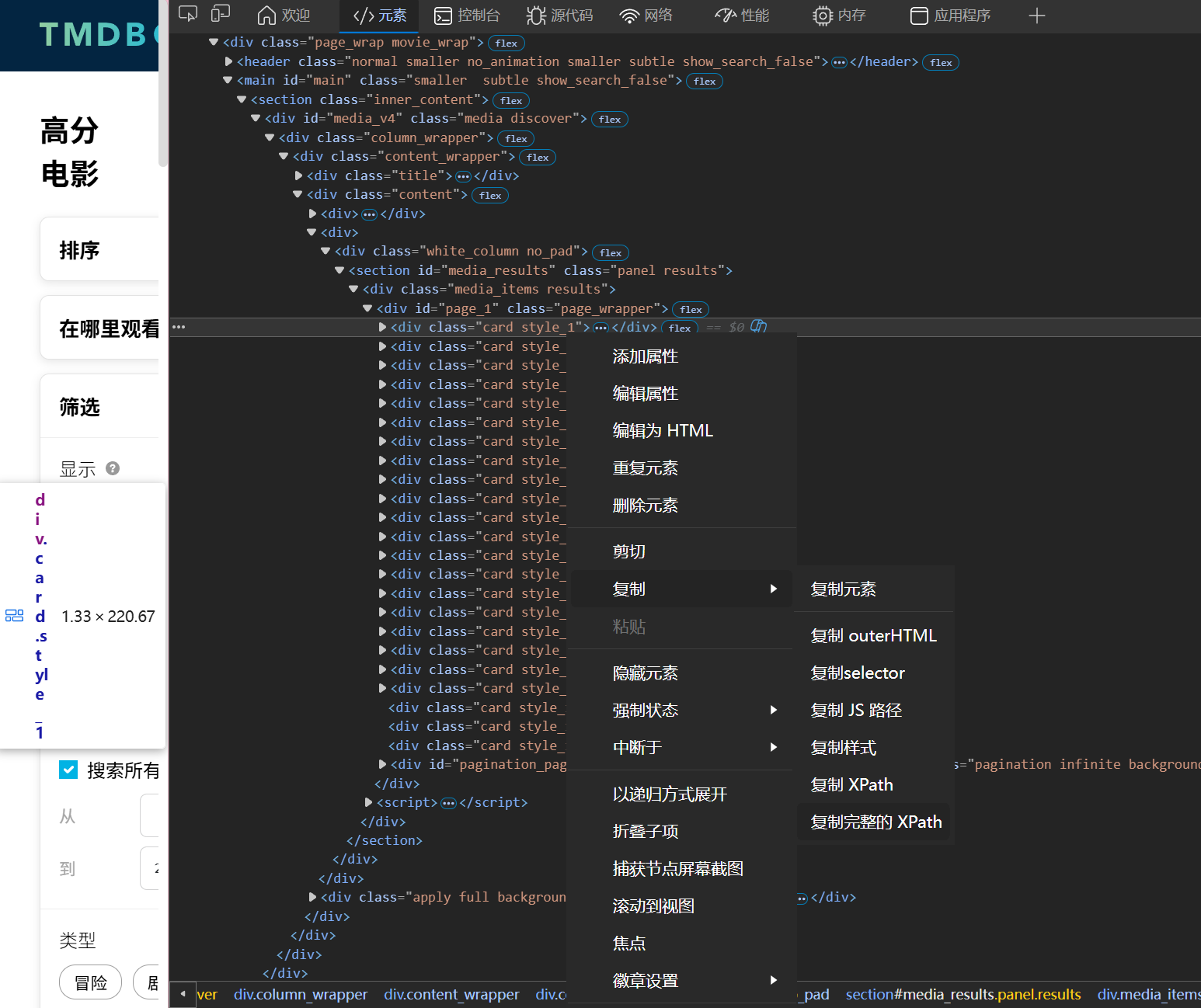Screen dimensions: 1201x1008
Task: Open the 徽章设置 submenu
Action: (682, 981)
